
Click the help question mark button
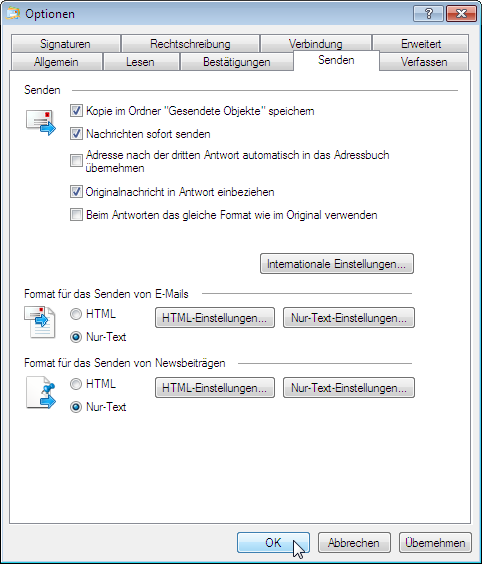point(428,14)
